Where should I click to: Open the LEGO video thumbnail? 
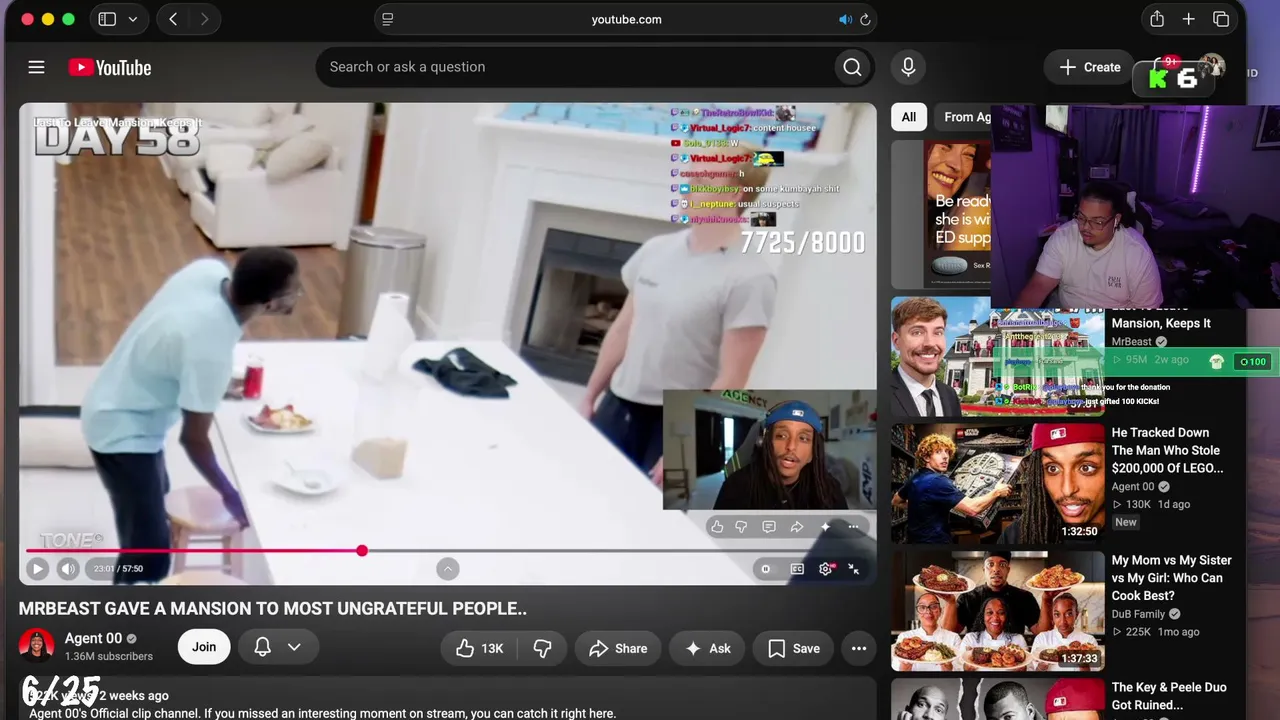coord(998,484)
